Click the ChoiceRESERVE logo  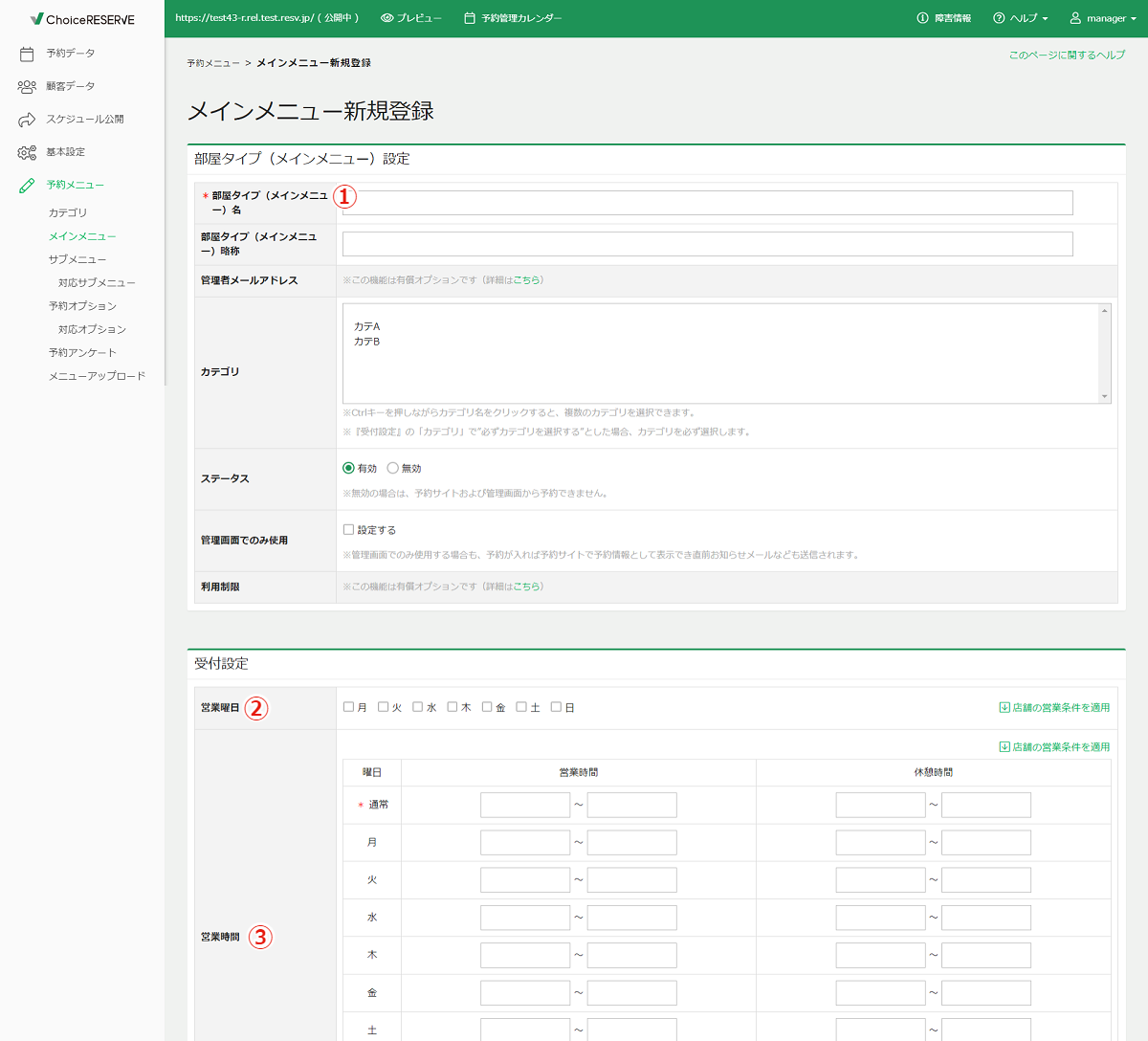click(82, 19)
